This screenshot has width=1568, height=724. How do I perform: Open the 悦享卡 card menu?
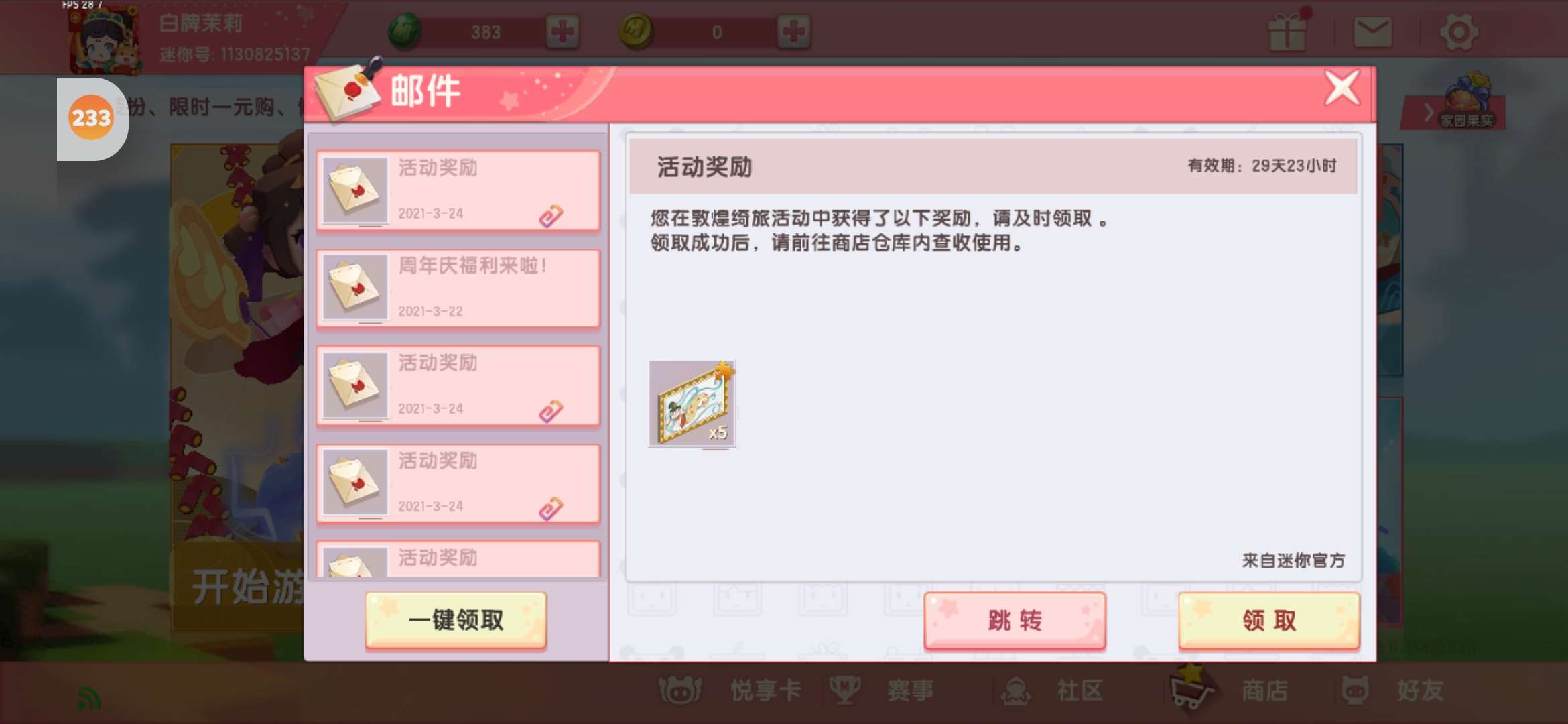(730, 690)
